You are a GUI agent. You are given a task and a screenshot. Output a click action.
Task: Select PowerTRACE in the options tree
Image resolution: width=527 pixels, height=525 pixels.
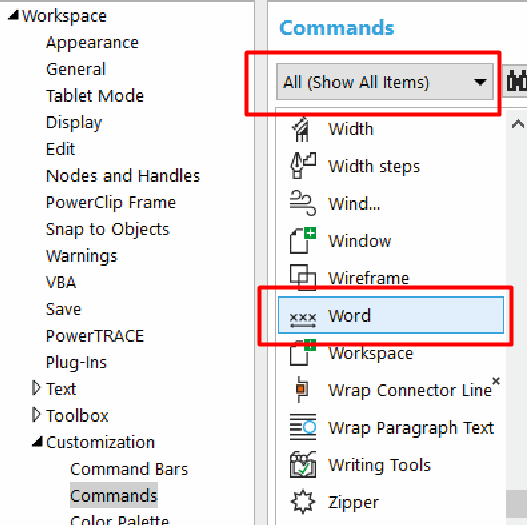click(95, 336)
